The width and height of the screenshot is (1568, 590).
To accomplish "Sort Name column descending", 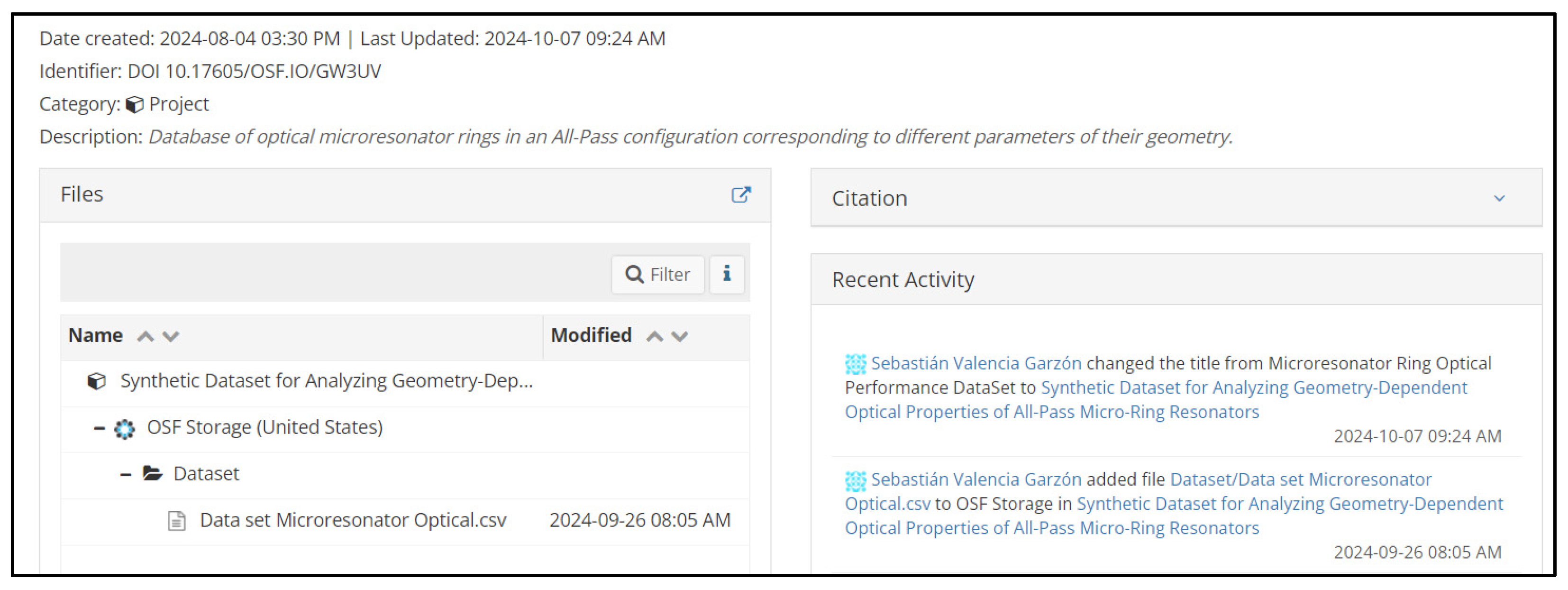I will click(171, 337).
